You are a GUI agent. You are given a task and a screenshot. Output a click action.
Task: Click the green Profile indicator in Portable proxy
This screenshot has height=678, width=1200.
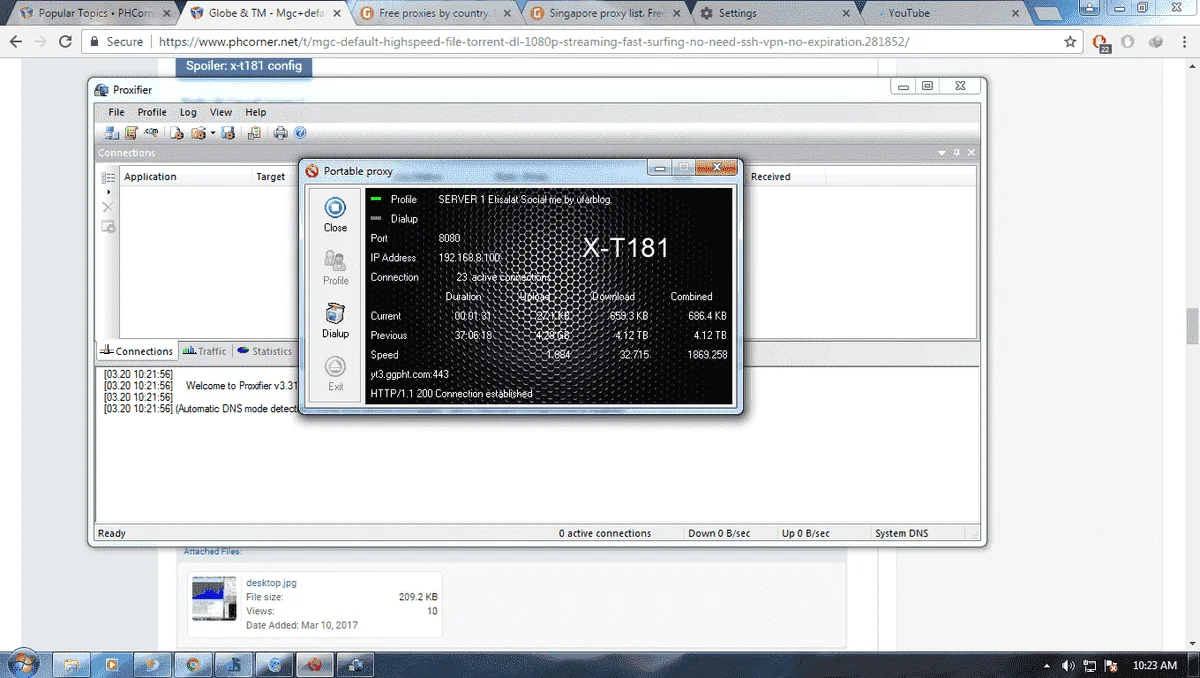coord(376,199)
